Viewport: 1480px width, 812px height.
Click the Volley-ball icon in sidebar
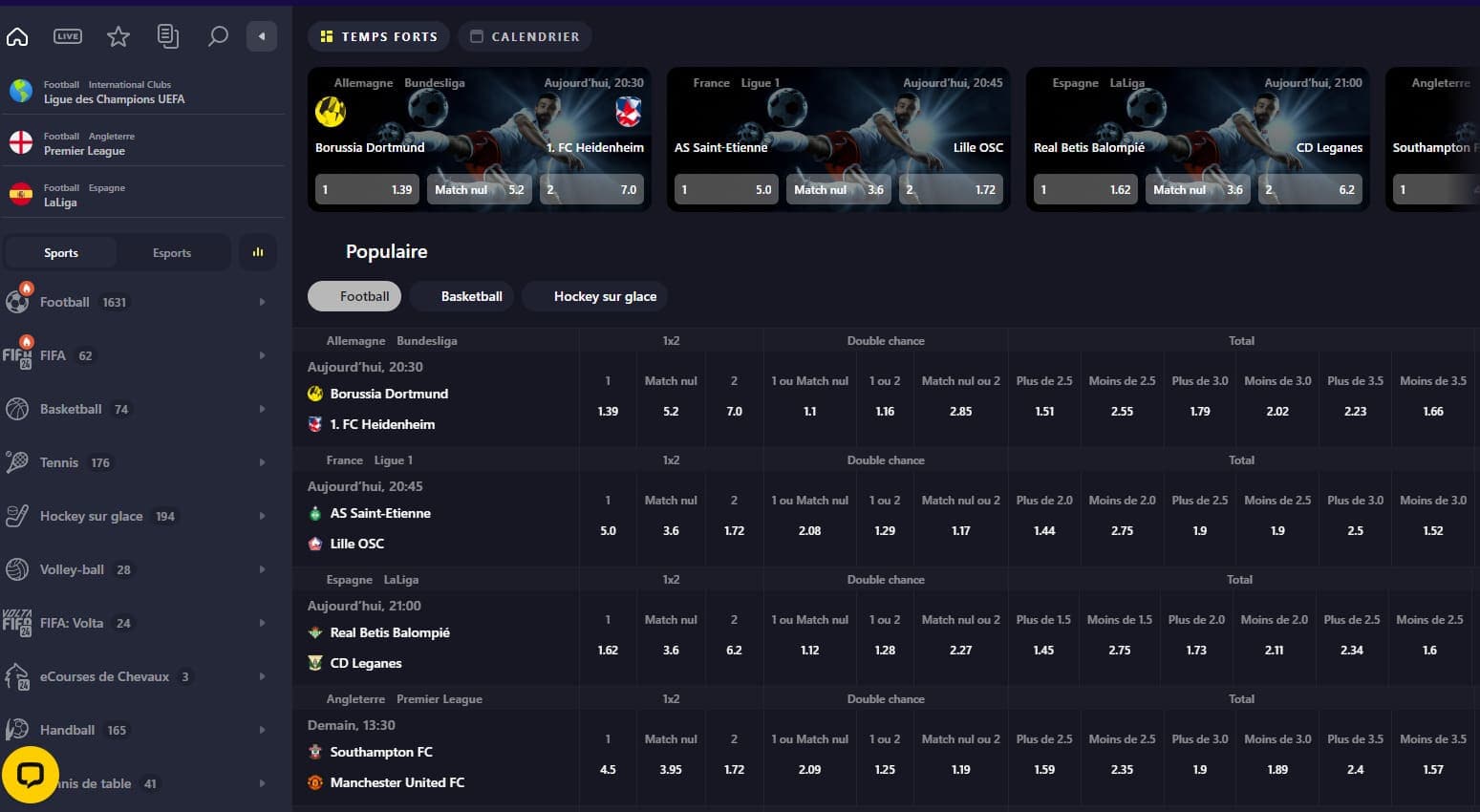coord(17,569)
